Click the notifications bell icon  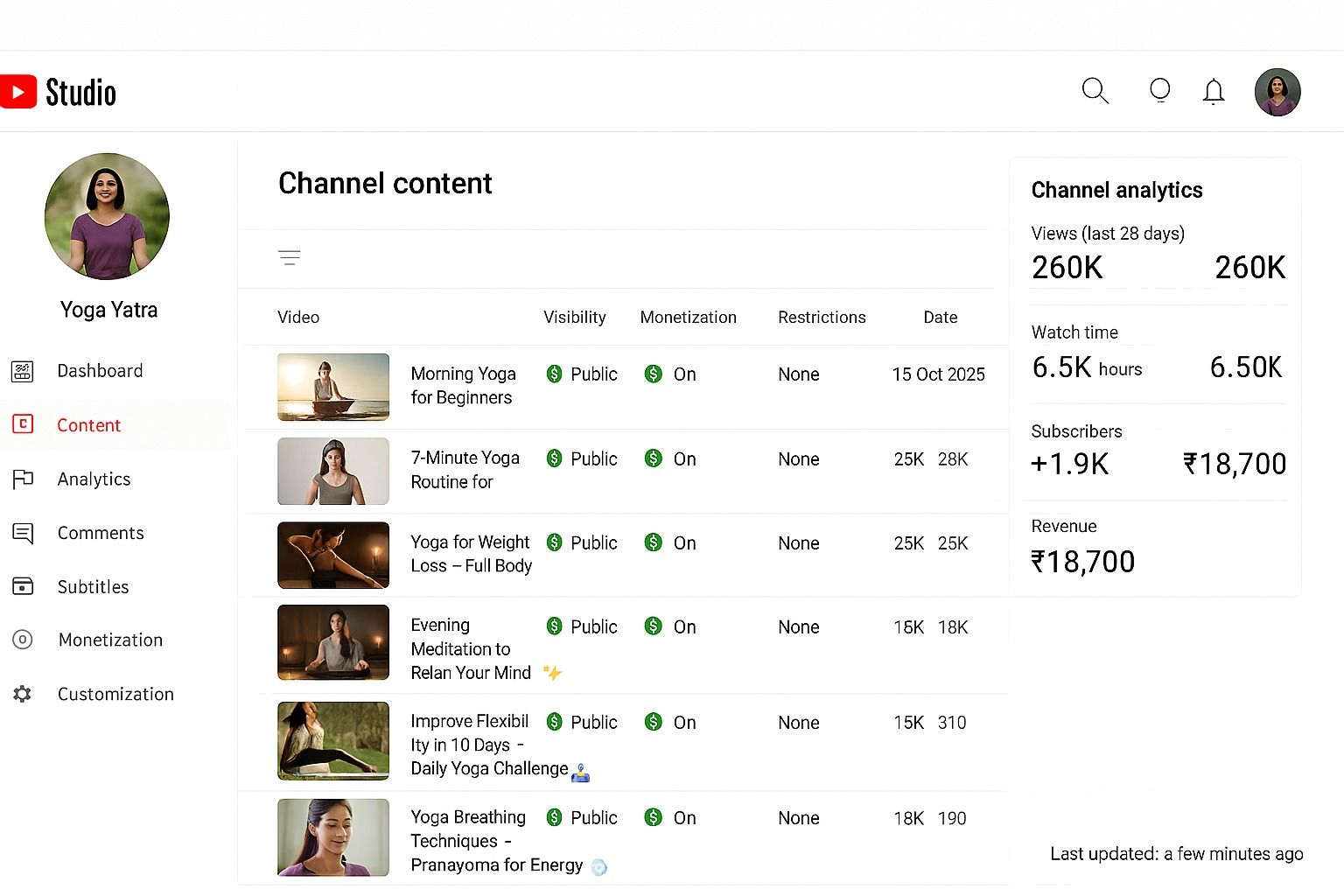click(x=1214, y=90)
